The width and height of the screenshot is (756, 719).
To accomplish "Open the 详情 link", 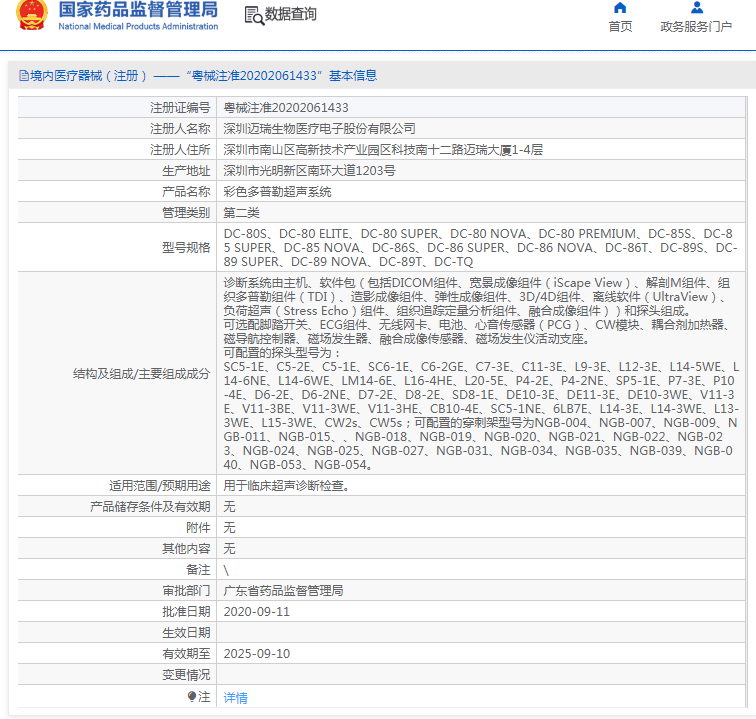I will pos(235,697).
